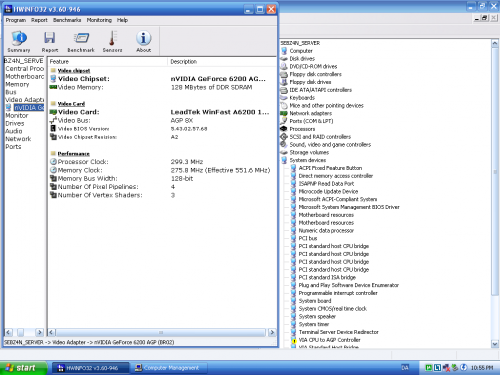The width and height of the screenshot is (500, 375).
Task: Select Terminal Server Device Redirector entry
Action: (339, 332)
